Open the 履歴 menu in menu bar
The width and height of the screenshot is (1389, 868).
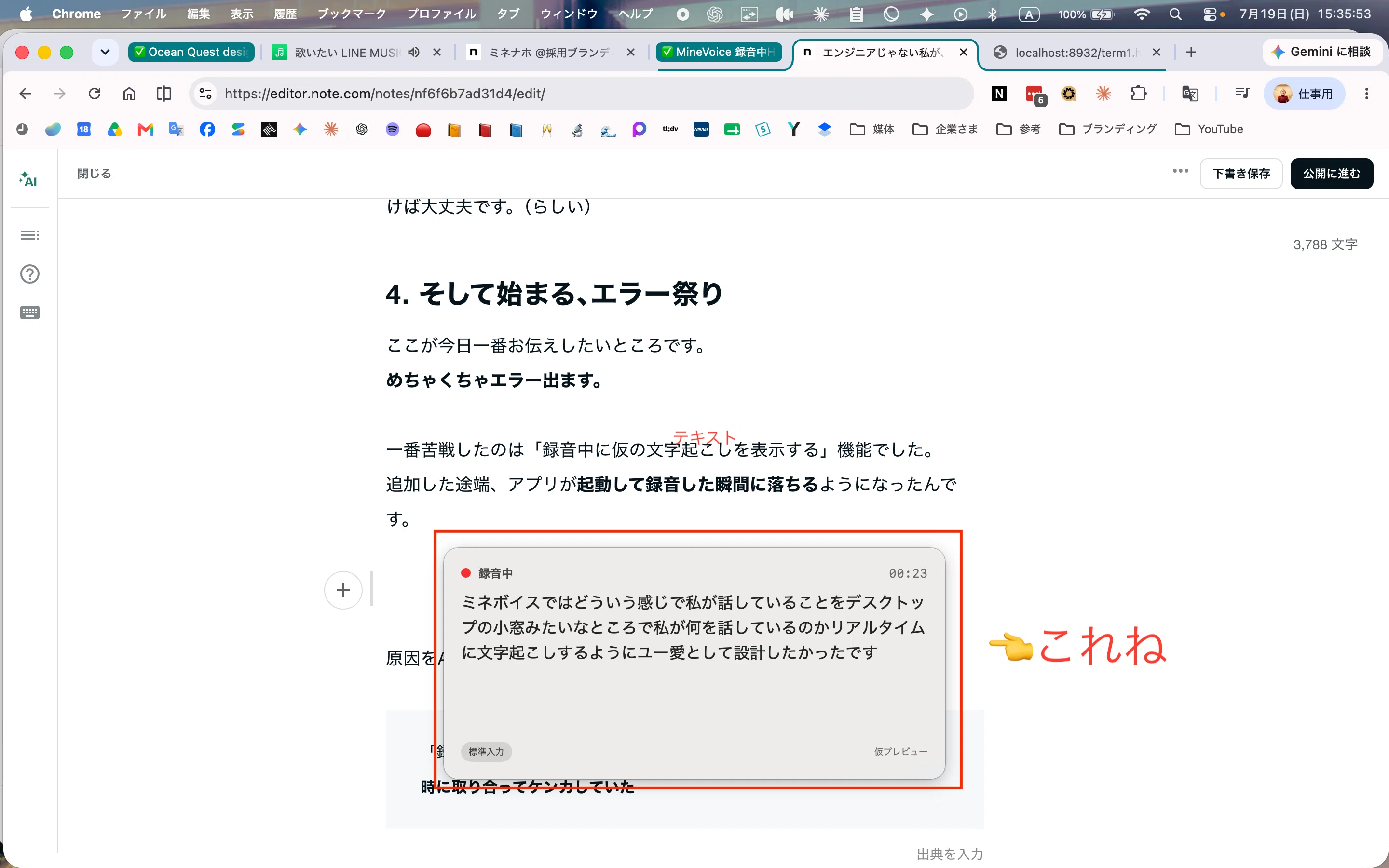pyautogui.click(x=285, y=14)
